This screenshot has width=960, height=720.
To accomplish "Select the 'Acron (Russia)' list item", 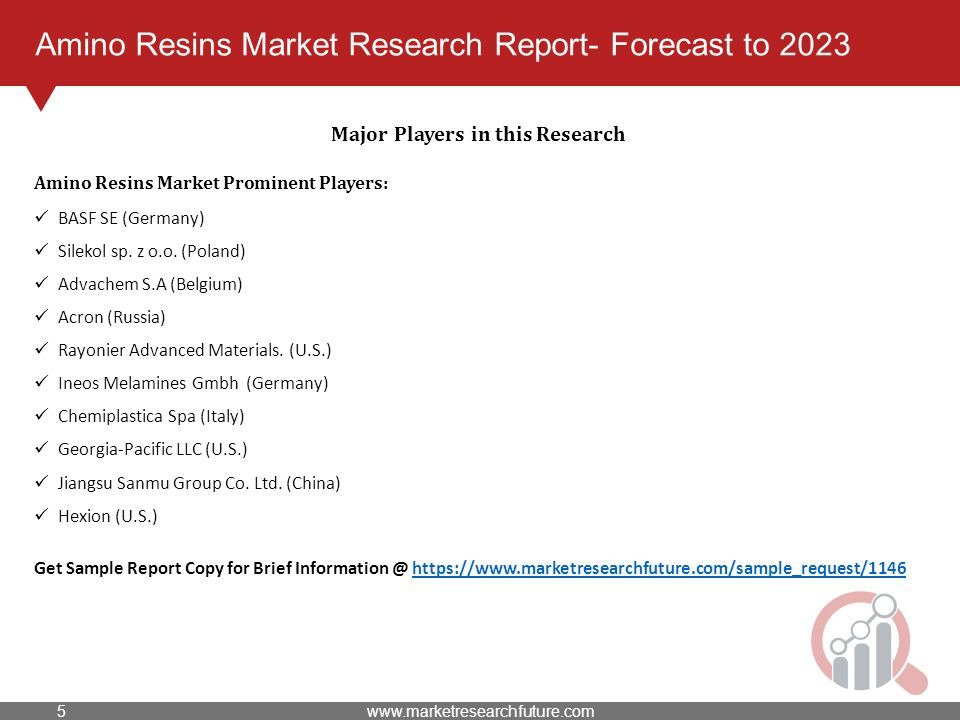I will click(x=111, y=317).
